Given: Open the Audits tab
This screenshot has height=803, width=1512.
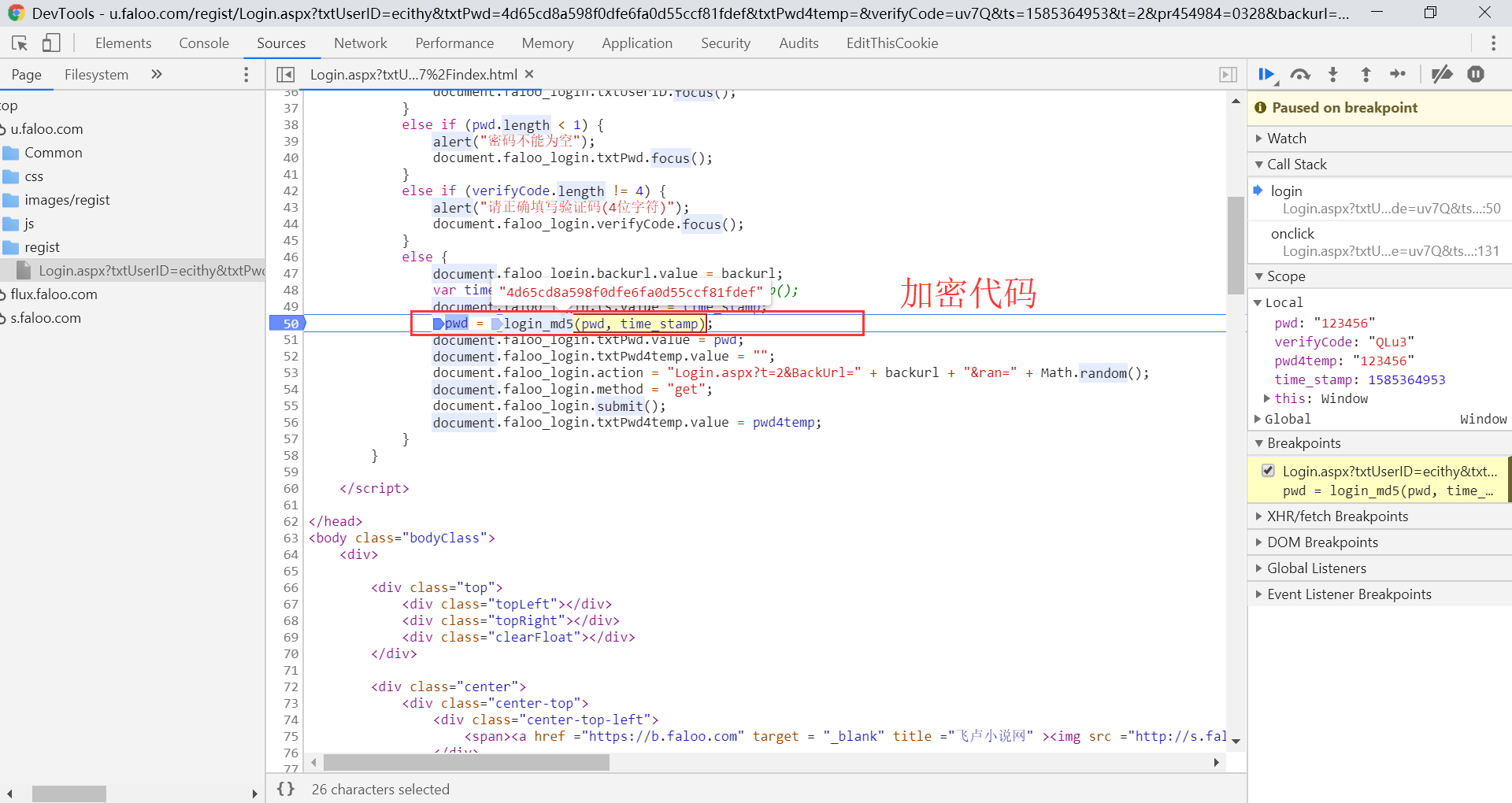Looking at the screenshot, I should pyautogui.click(x=799, y=43).
